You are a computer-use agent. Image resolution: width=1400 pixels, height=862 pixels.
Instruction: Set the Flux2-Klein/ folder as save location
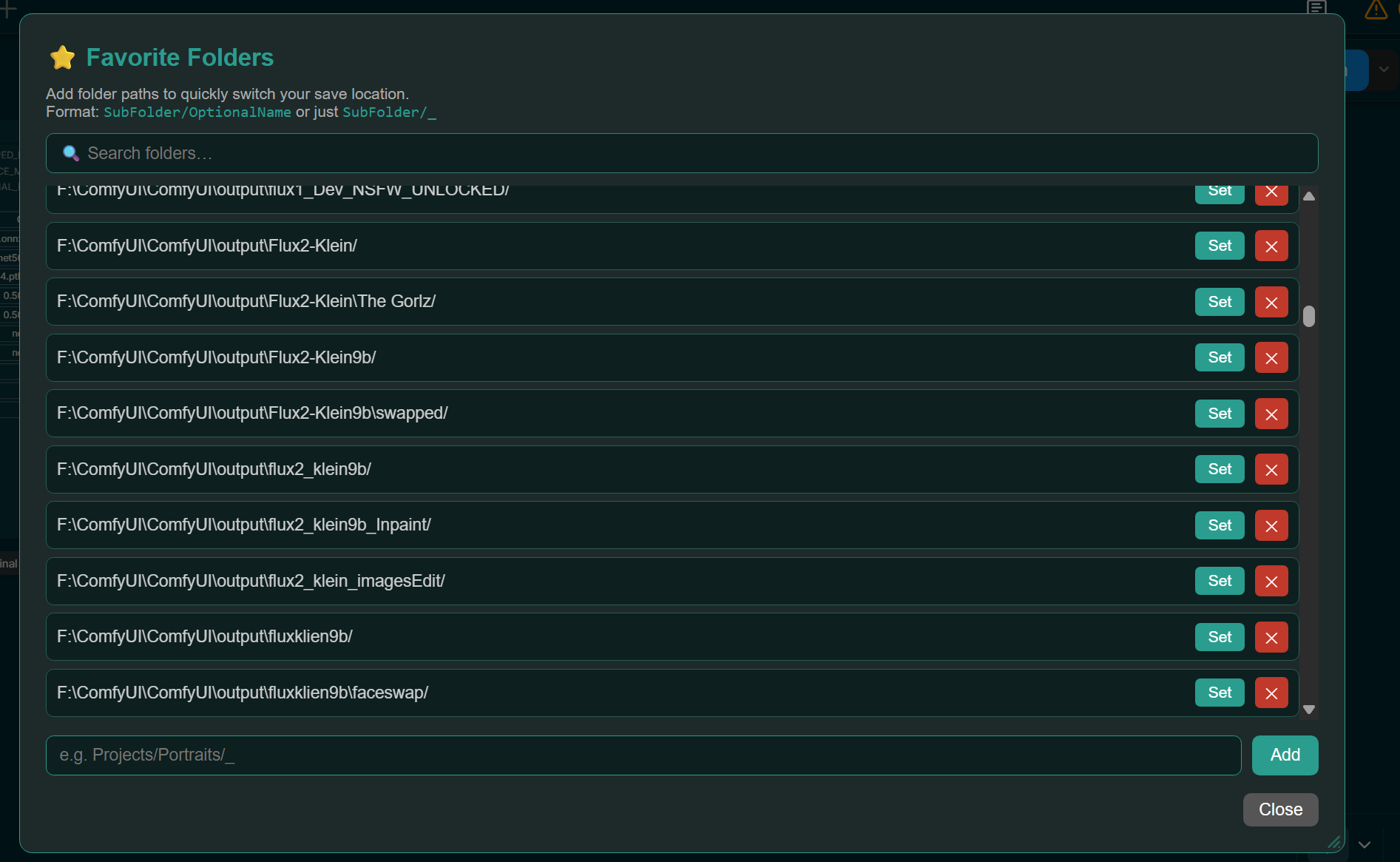(1220, 246)
